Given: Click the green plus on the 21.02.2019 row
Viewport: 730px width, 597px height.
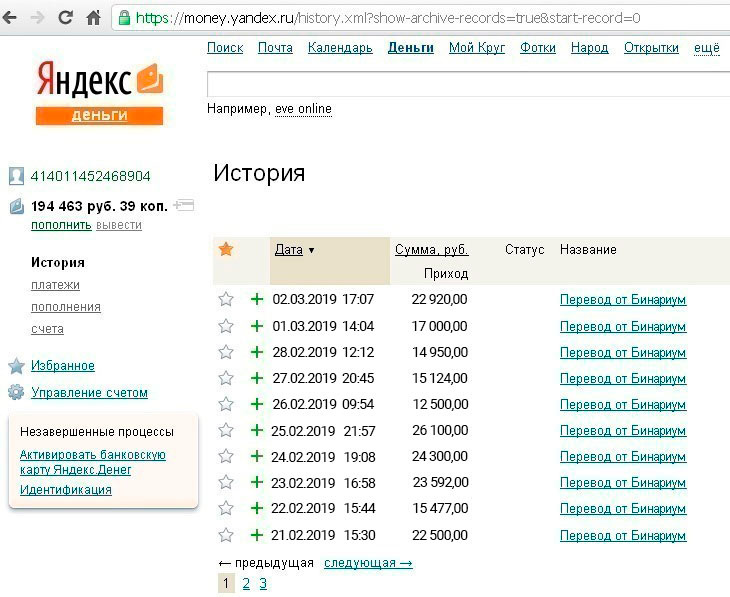Looking at the screenshot, I should tap(257, 535).
